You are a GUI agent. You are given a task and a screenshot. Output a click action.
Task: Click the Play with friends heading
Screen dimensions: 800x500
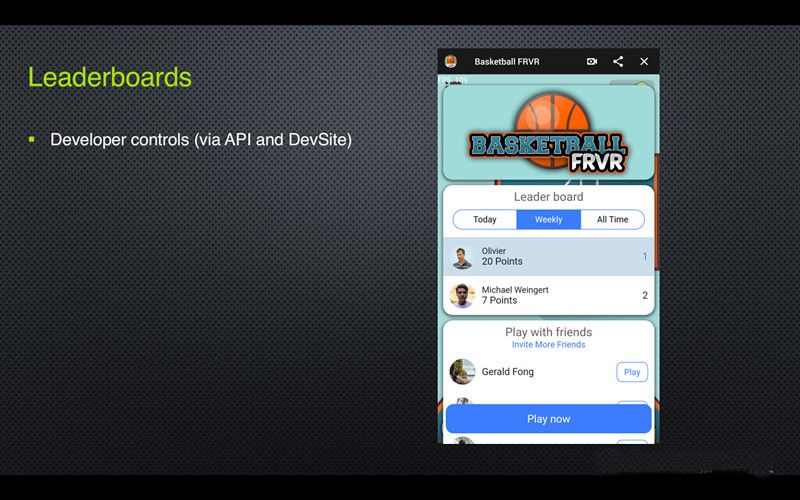point(548,332)
